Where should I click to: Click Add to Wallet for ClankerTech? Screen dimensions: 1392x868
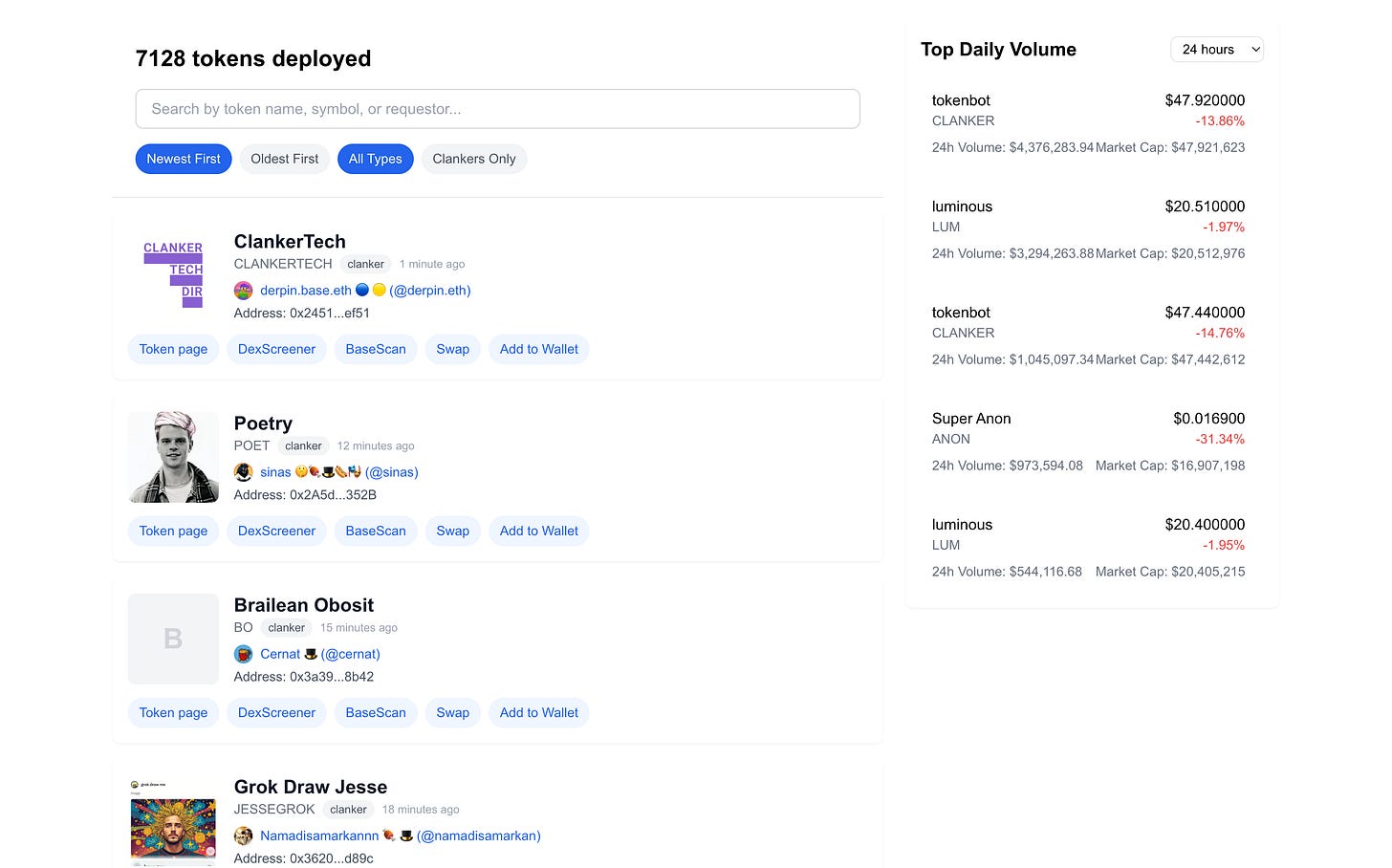539,349
